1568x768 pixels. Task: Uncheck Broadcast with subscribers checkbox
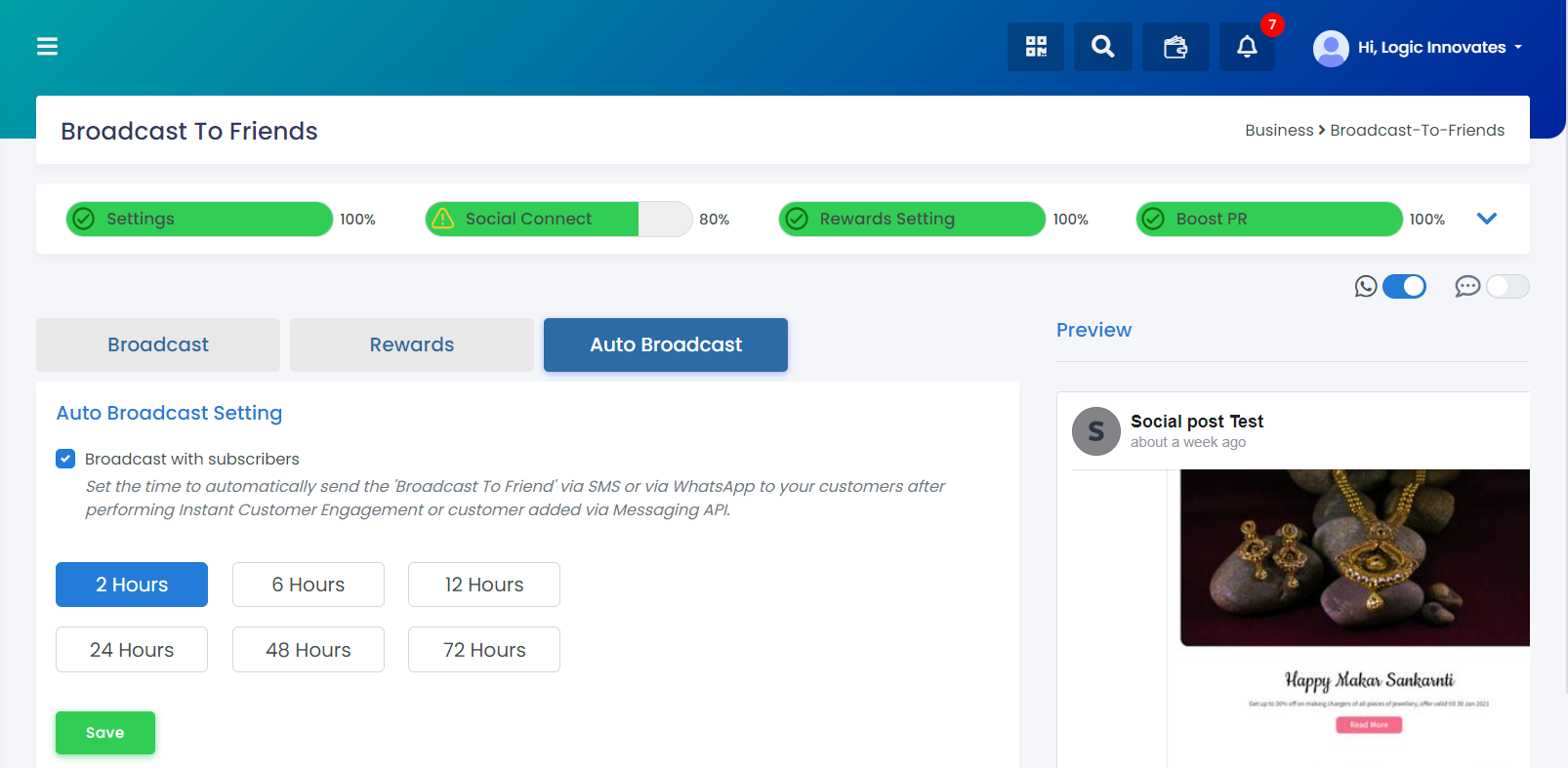pyautogui.click(x=65, y=459)
